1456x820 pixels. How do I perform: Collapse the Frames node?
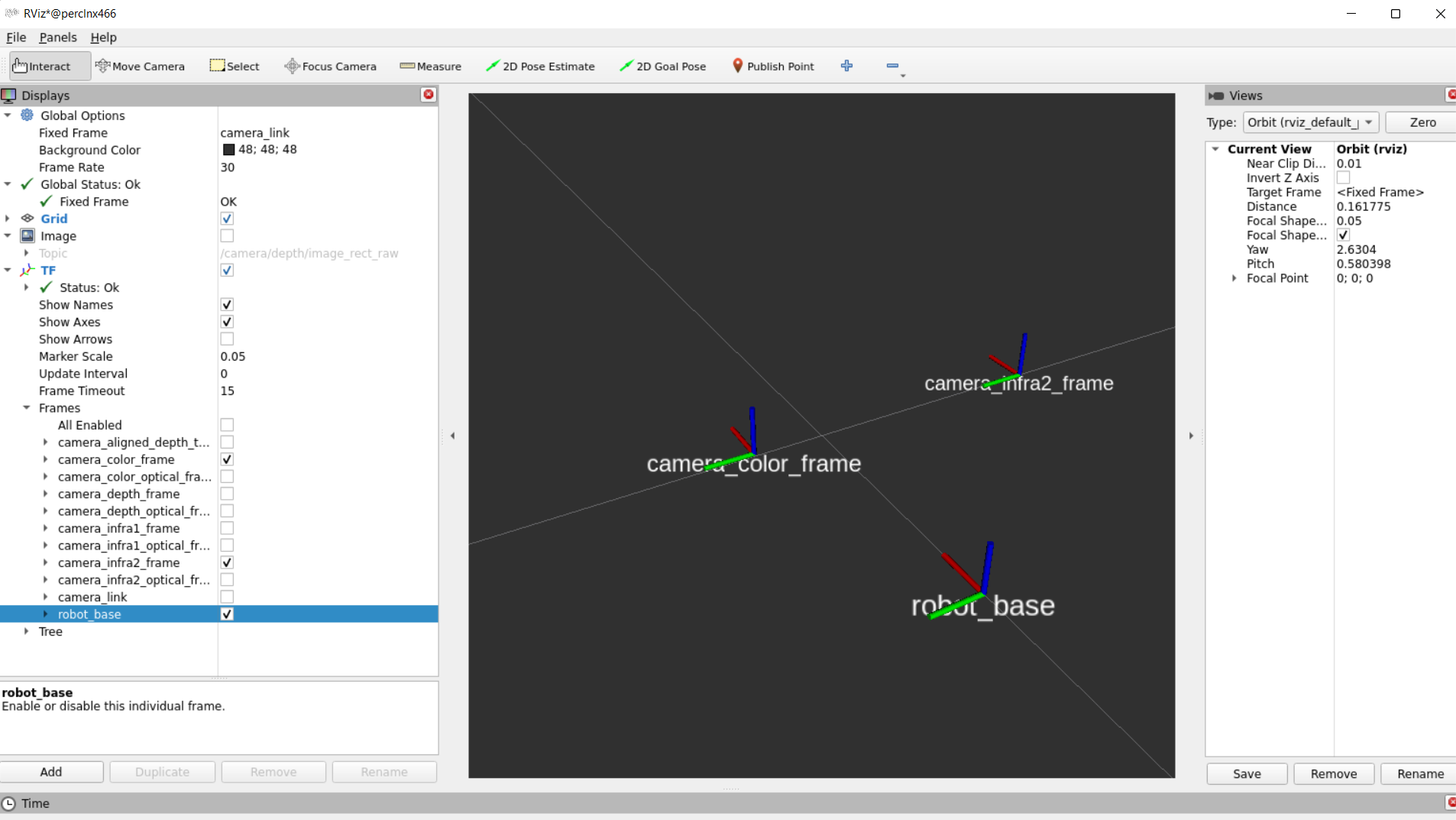(27, 408)
